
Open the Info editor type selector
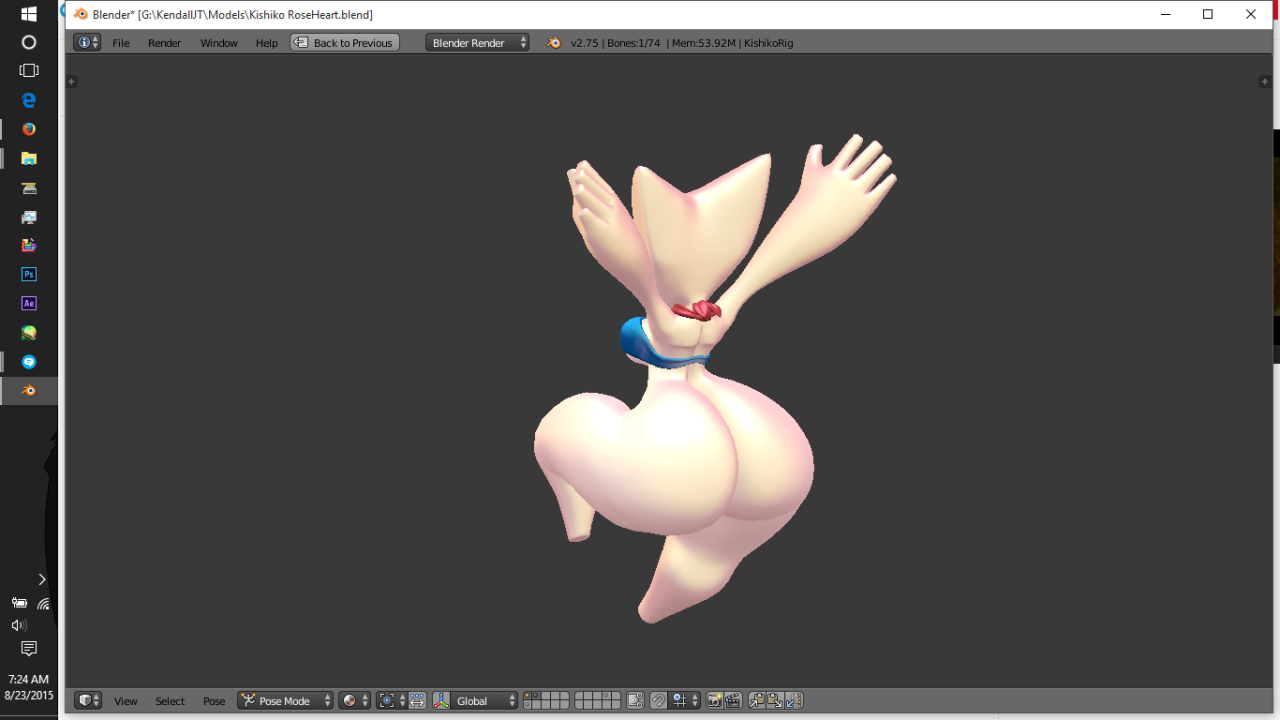pos(87,42)
